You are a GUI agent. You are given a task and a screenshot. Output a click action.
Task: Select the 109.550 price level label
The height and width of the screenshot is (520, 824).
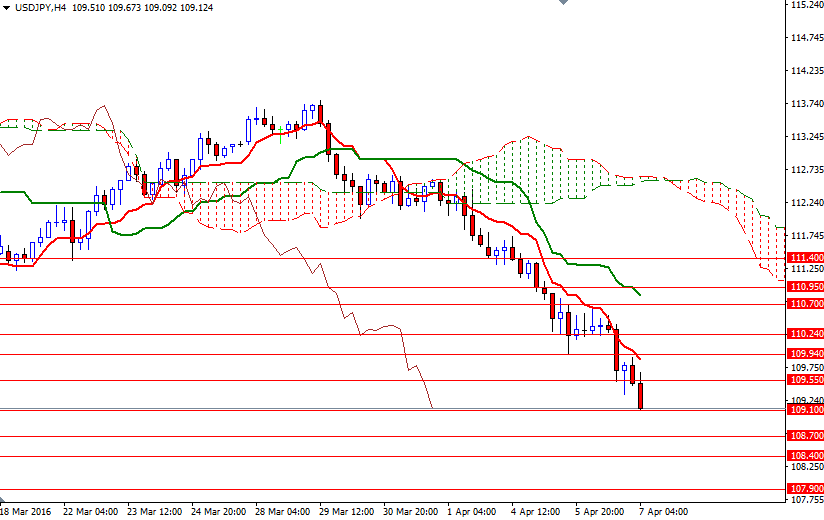(806, 380)
